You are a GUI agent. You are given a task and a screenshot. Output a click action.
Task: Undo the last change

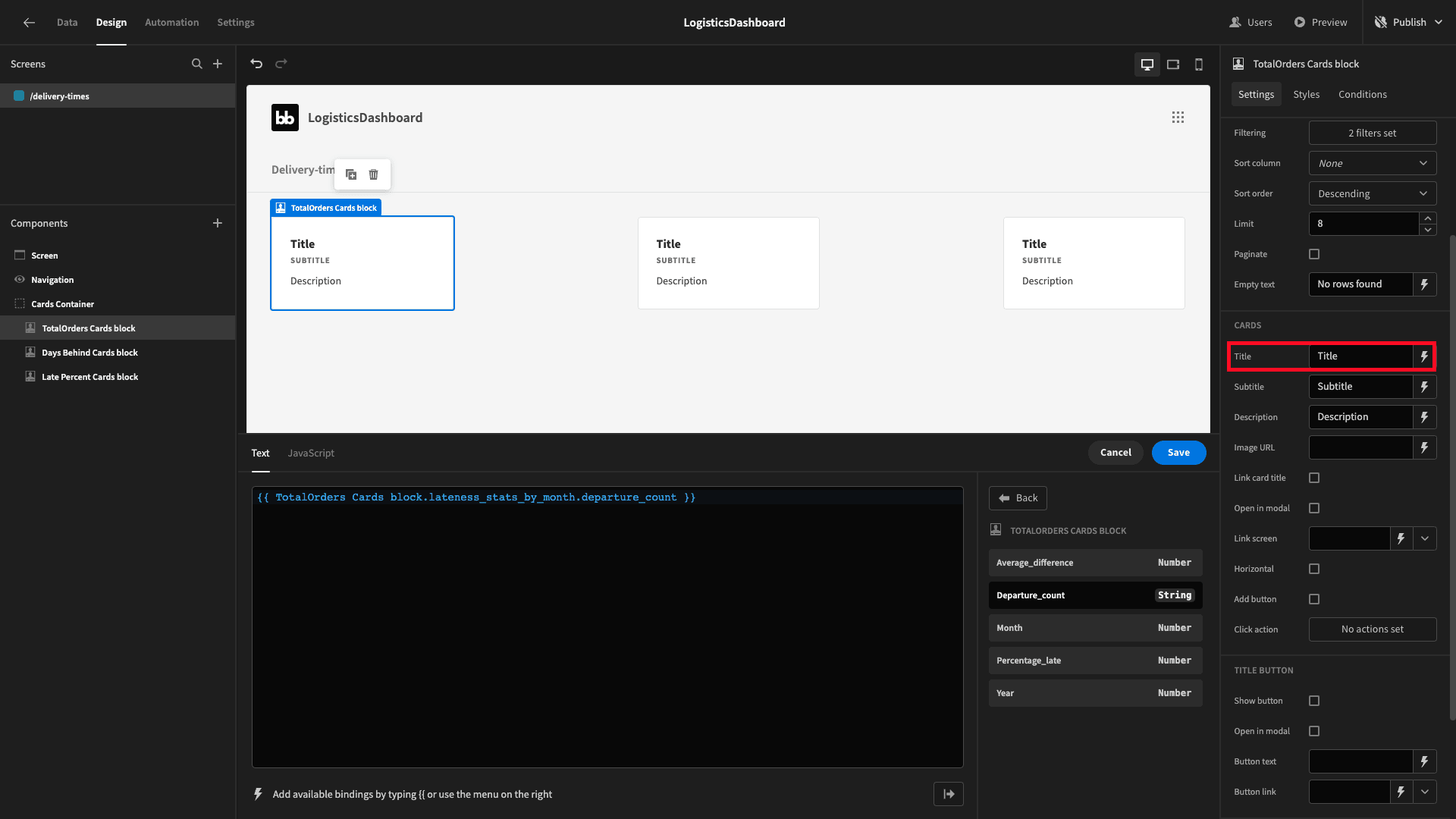pyautogui.click(x=256, y=64)
